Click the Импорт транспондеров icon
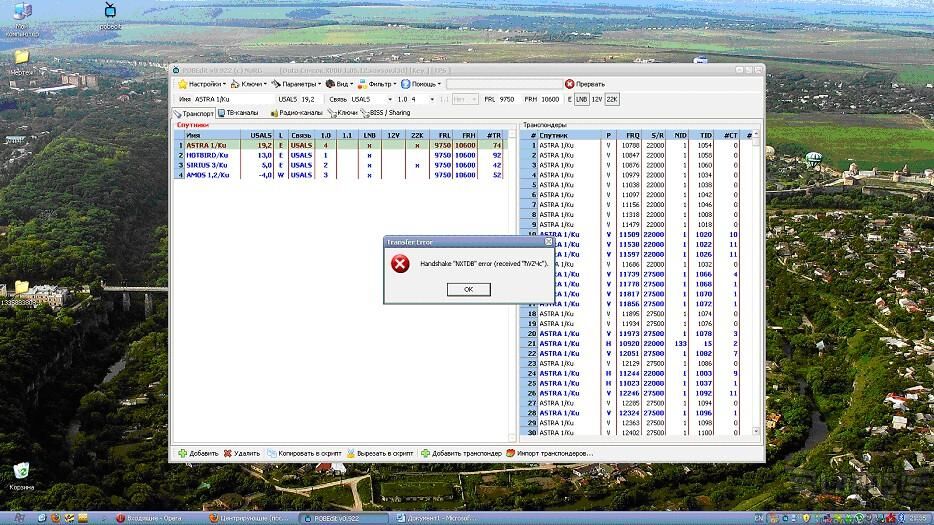The image size is (934, 525). (510, 453)
